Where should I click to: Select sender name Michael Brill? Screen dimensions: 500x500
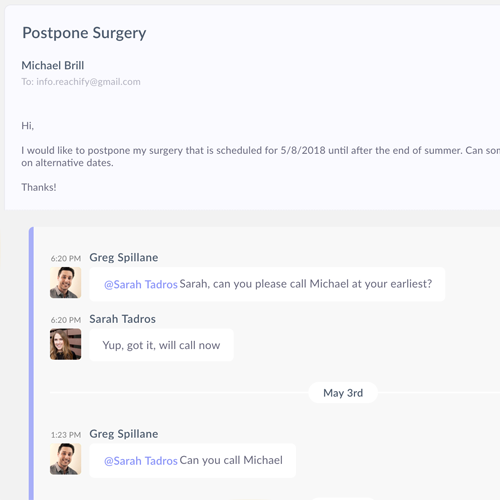click(x=53, y=65)
